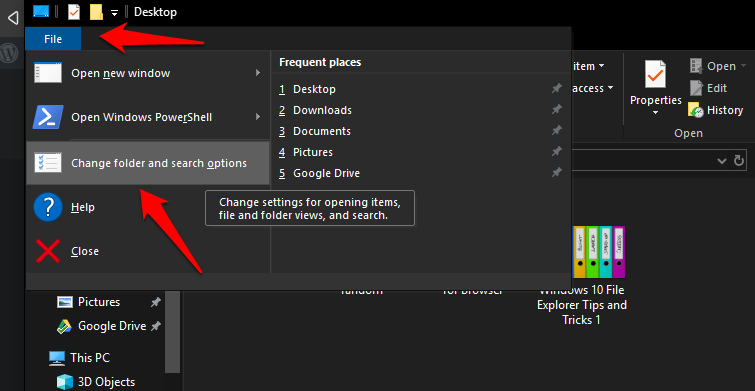The width and height of the screenshot is (755, 391).
Task: Select 3D Objects in navigation pane
Action: (x=95, y=382)
